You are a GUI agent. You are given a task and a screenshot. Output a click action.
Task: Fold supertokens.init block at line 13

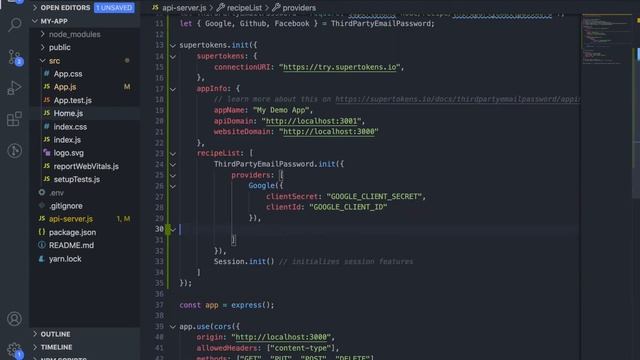173,45
